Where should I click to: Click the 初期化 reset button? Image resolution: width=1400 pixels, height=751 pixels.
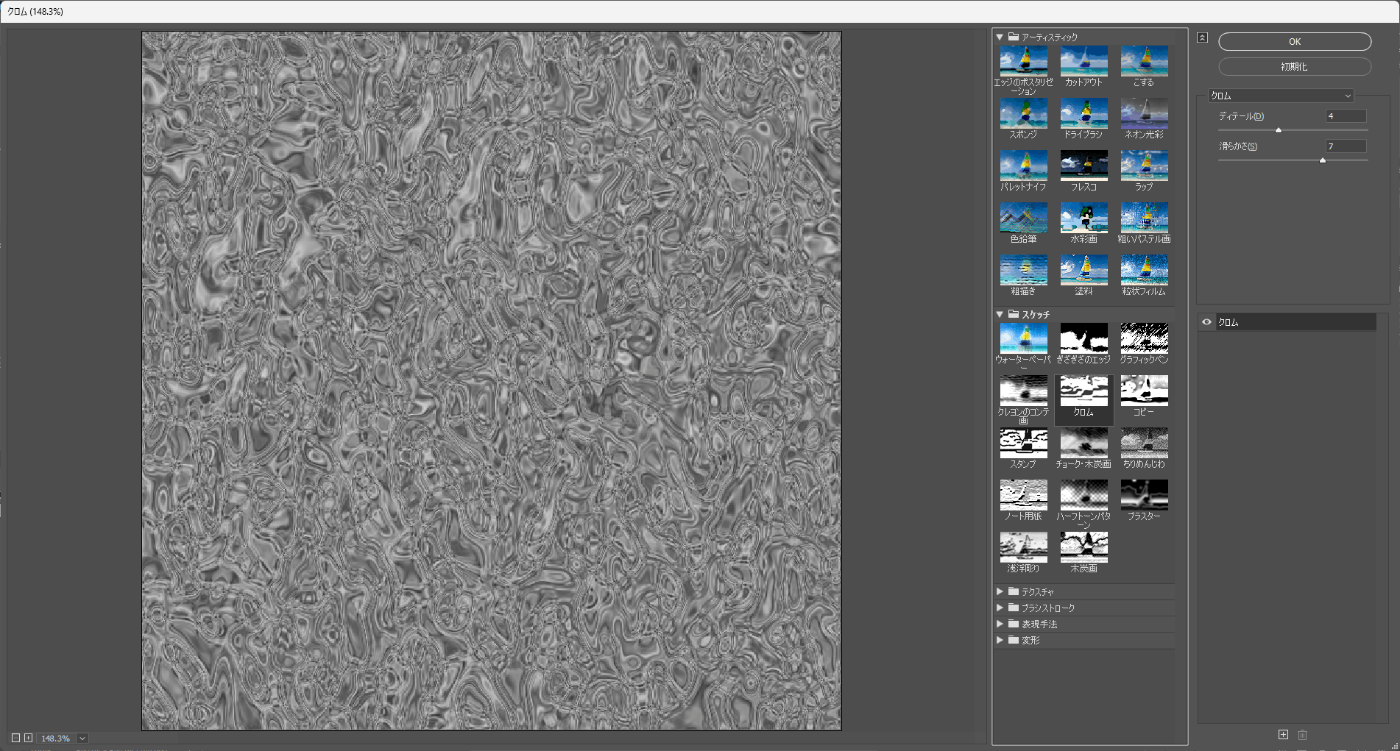1295,67
